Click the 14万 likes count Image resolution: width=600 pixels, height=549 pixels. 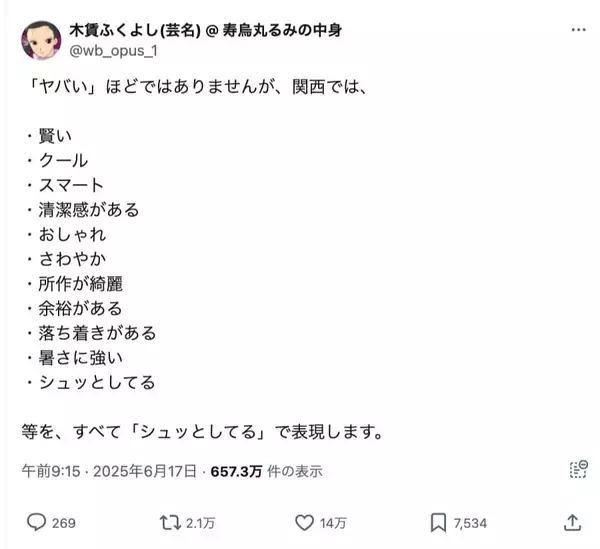334,522
